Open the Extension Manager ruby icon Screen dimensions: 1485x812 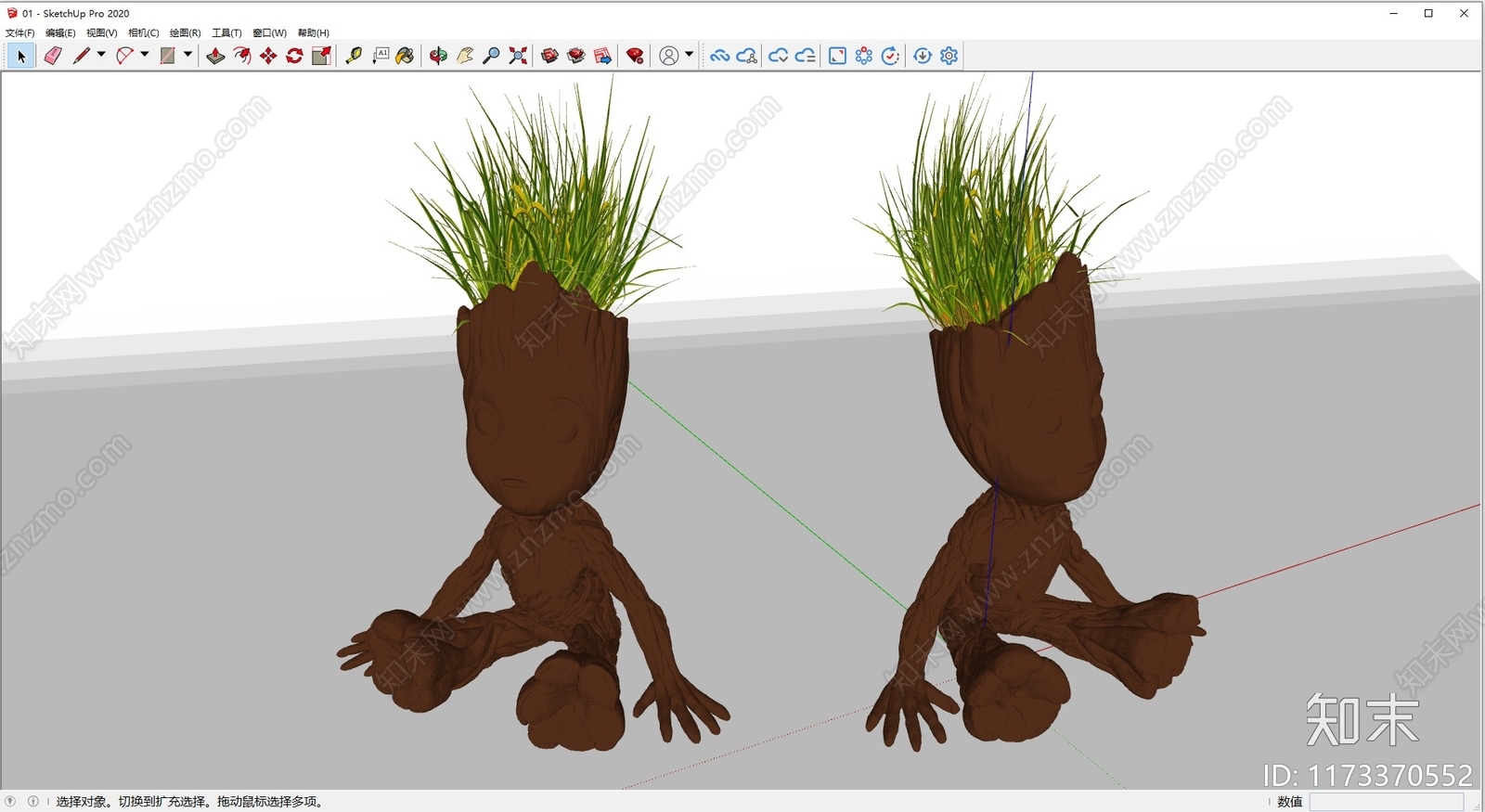point(635,57)
